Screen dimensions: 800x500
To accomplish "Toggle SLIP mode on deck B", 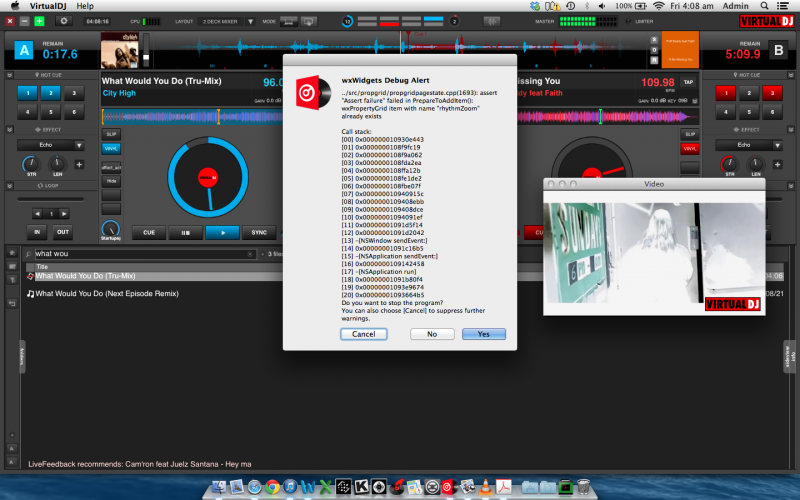I will click(690, 134).
